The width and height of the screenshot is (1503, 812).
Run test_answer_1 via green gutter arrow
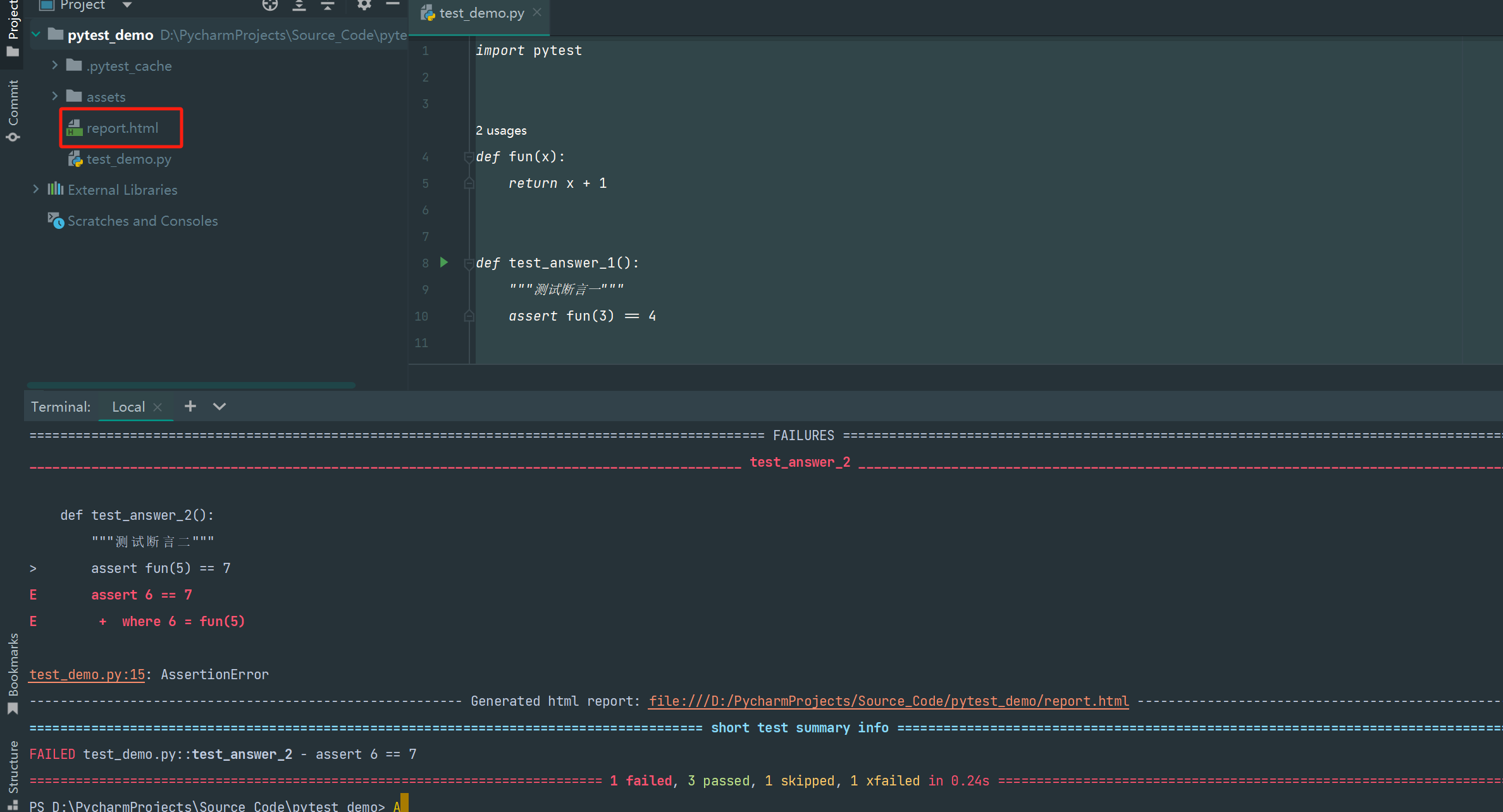(444, 262)
